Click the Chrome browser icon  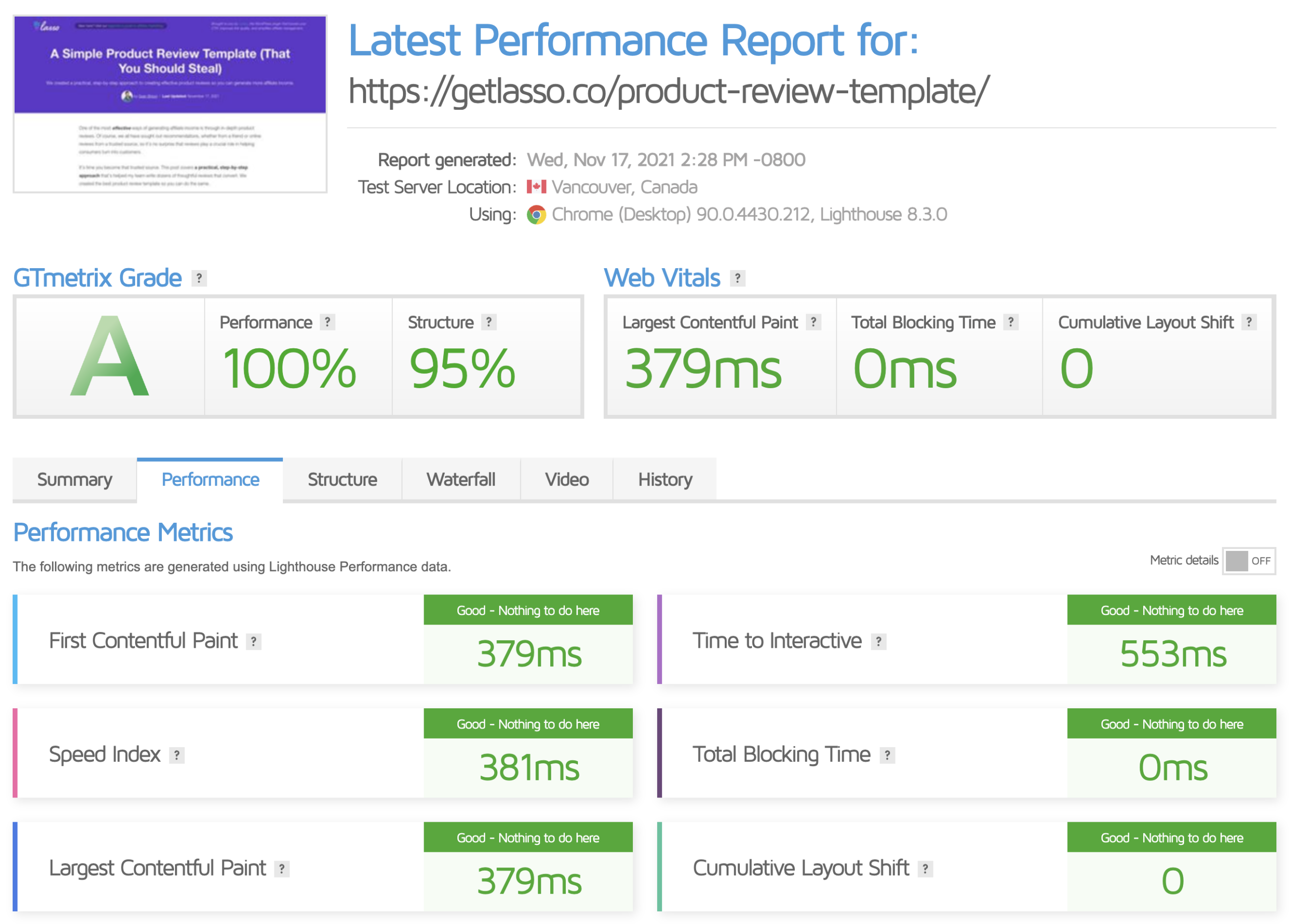536,215
